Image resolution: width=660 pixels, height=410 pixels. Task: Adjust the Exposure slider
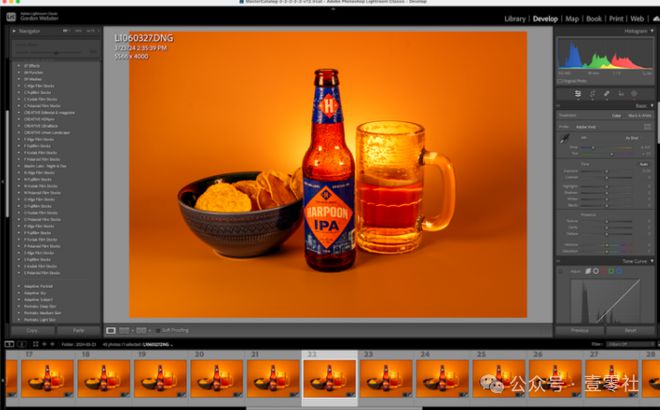[x=606, y=171]
